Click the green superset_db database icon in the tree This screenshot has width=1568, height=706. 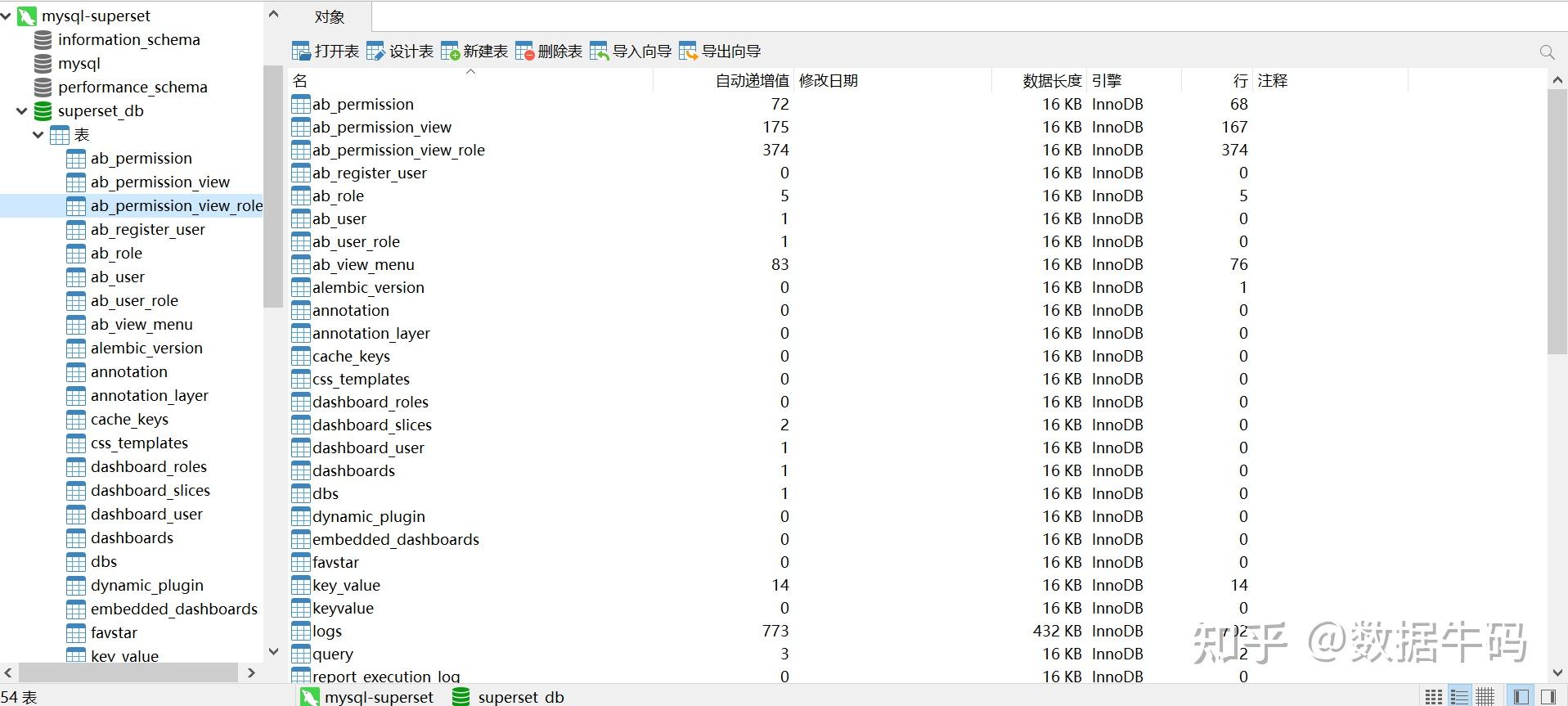tap(43, 110)
